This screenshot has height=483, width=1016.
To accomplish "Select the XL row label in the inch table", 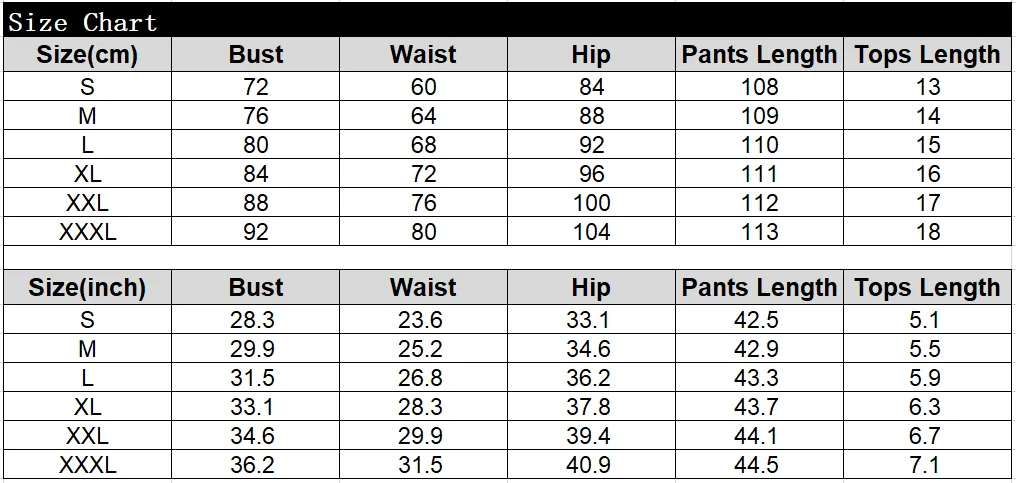I will point(87,406).
